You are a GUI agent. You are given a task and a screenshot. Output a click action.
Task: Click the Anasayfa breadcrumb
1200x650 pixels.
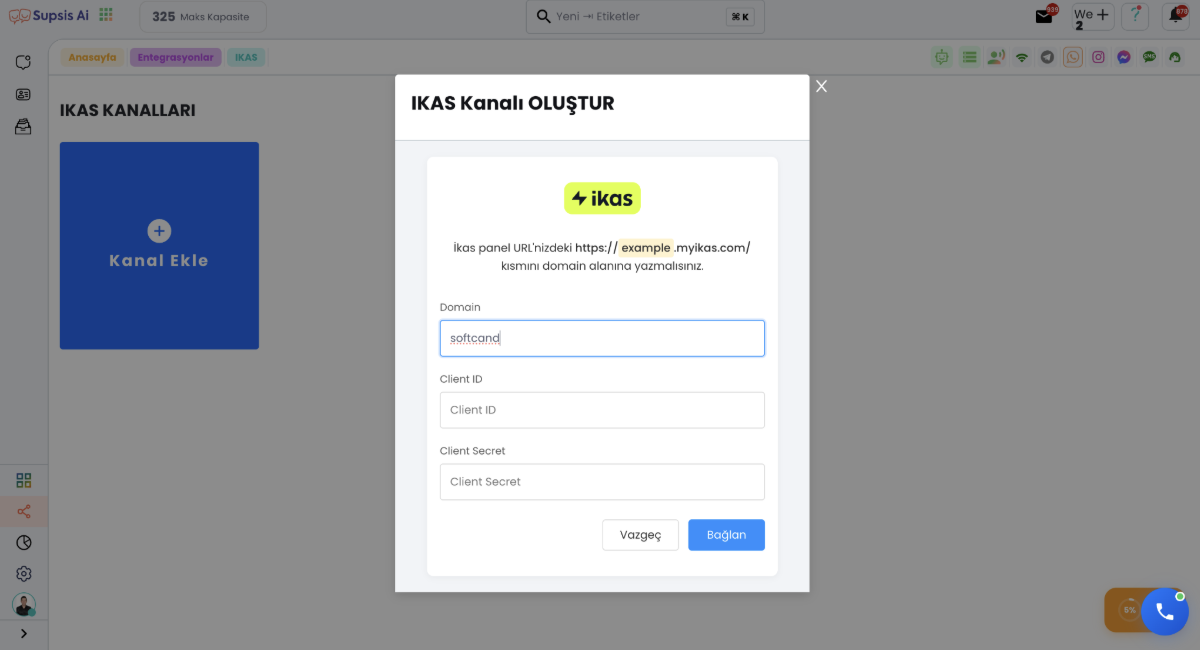coord(92,57)
